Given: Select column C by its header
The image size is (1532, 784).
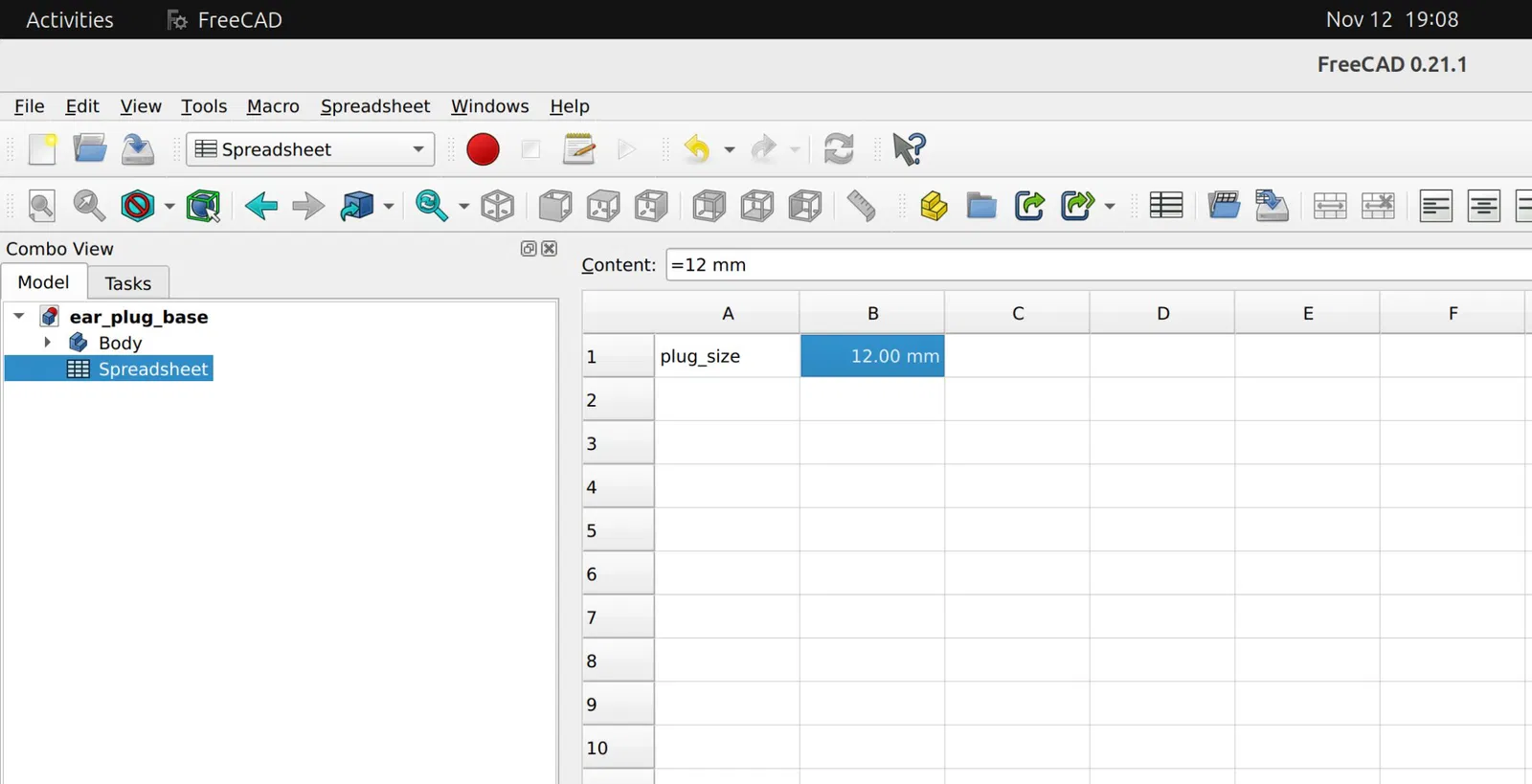Looking at the screenshot, I should pos(1018,313).
